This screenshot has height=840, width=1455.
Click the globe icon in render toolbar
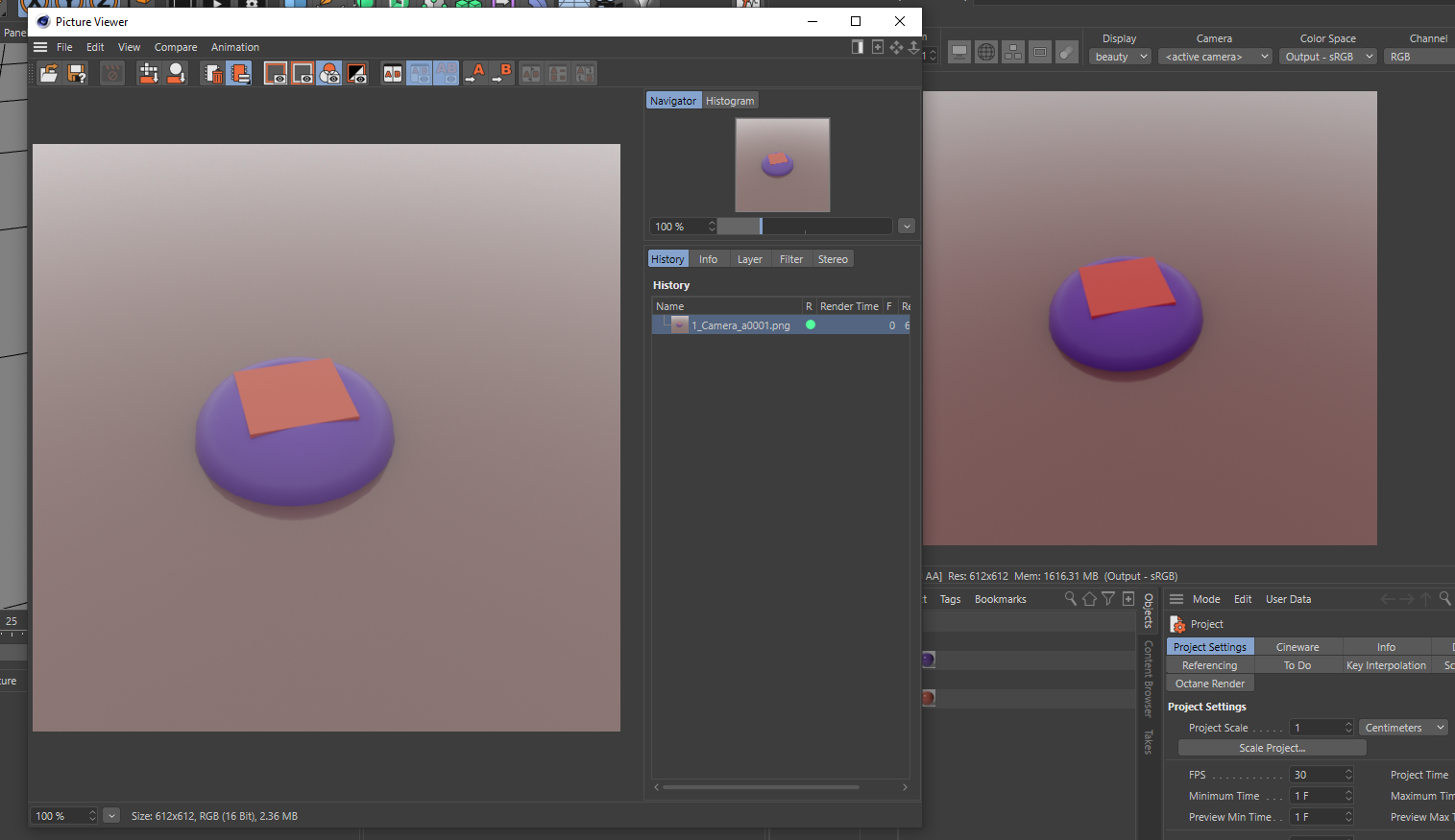tap(986, 53)
